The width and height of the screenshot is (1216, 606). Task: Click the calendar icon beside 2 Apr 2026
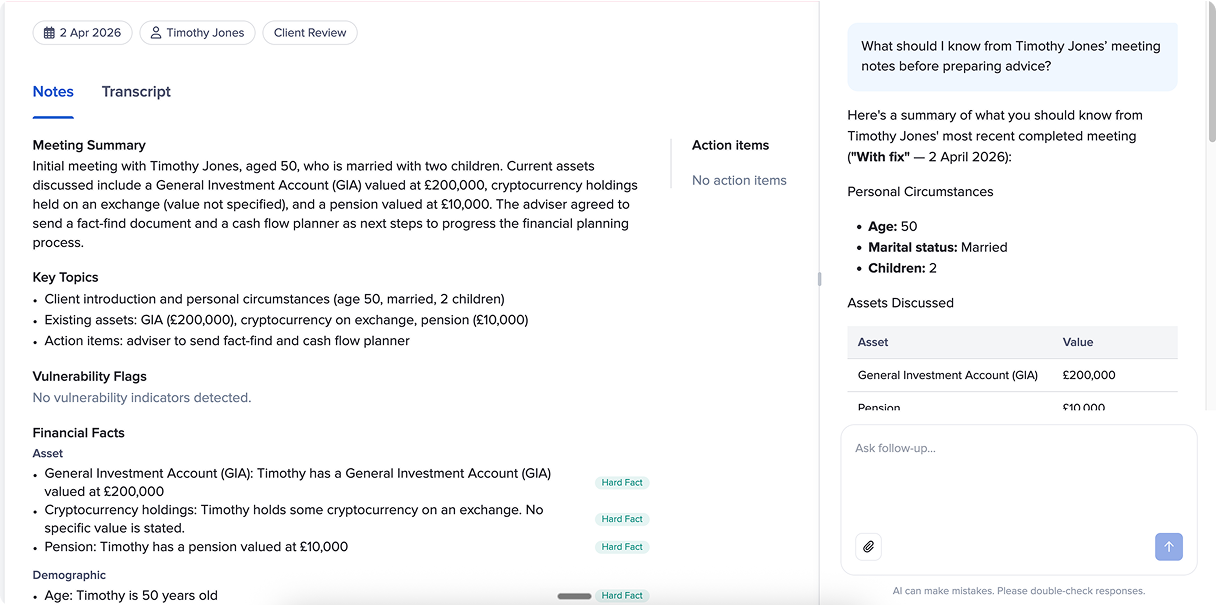coord(49,33)
